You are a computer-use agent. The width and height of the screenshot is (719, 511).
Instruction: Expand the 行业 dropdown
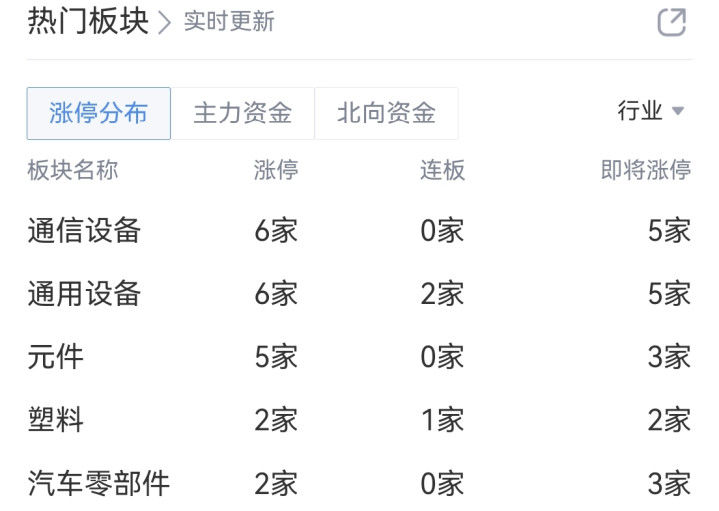[x=641, y=111]
